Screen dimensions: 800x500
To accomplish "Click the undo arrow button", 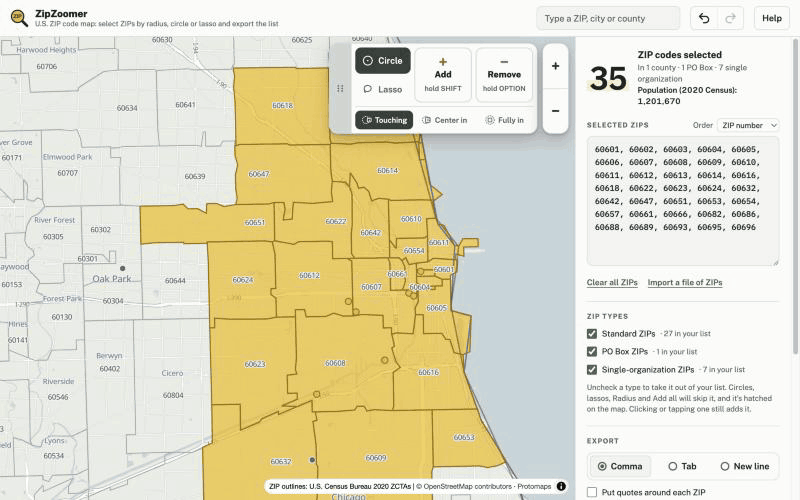I will 704,18.
